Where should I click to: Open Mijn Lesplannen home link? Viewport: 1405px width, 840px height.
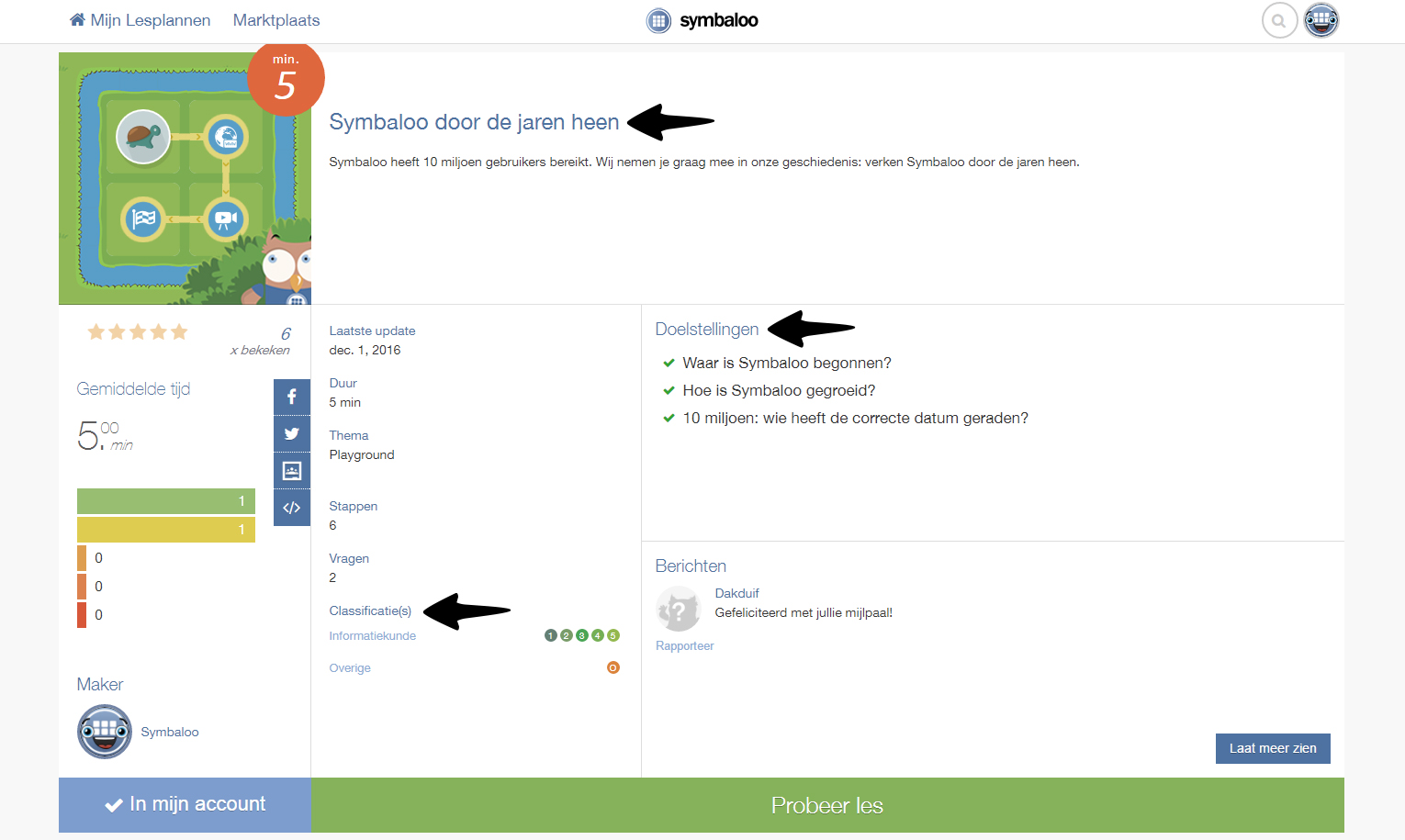pyautogui.click(x=140, y=20)
